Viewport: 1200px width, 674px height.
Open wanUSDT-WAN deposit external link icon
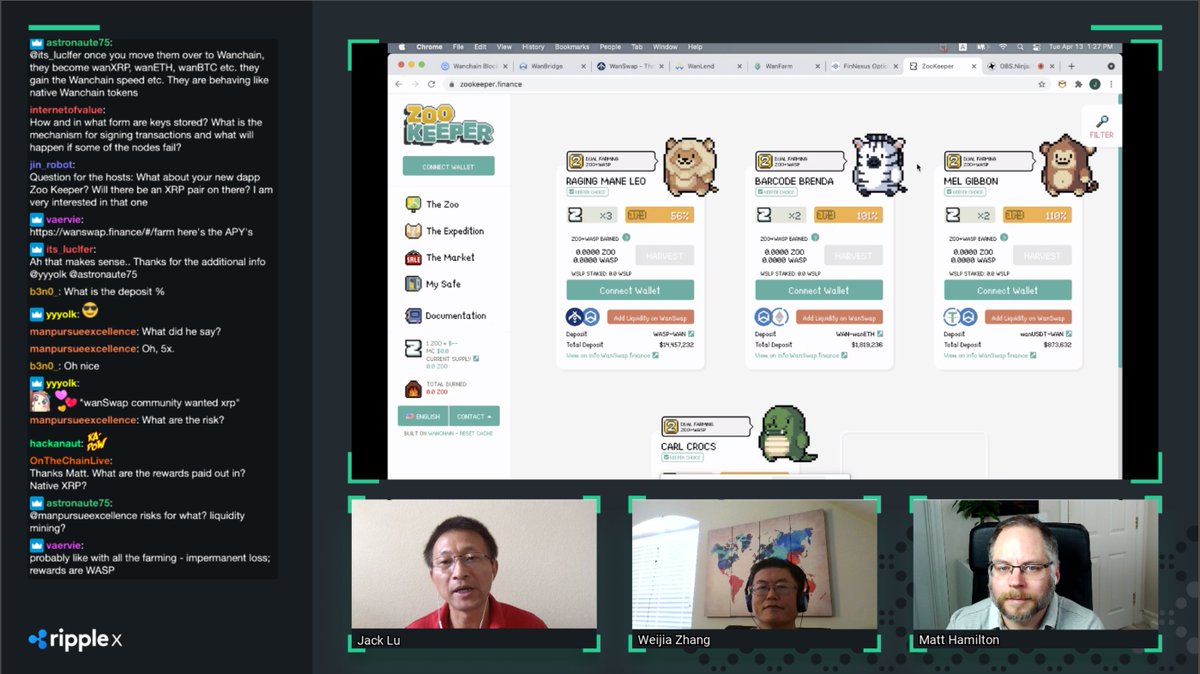[x=1069, y=334]
